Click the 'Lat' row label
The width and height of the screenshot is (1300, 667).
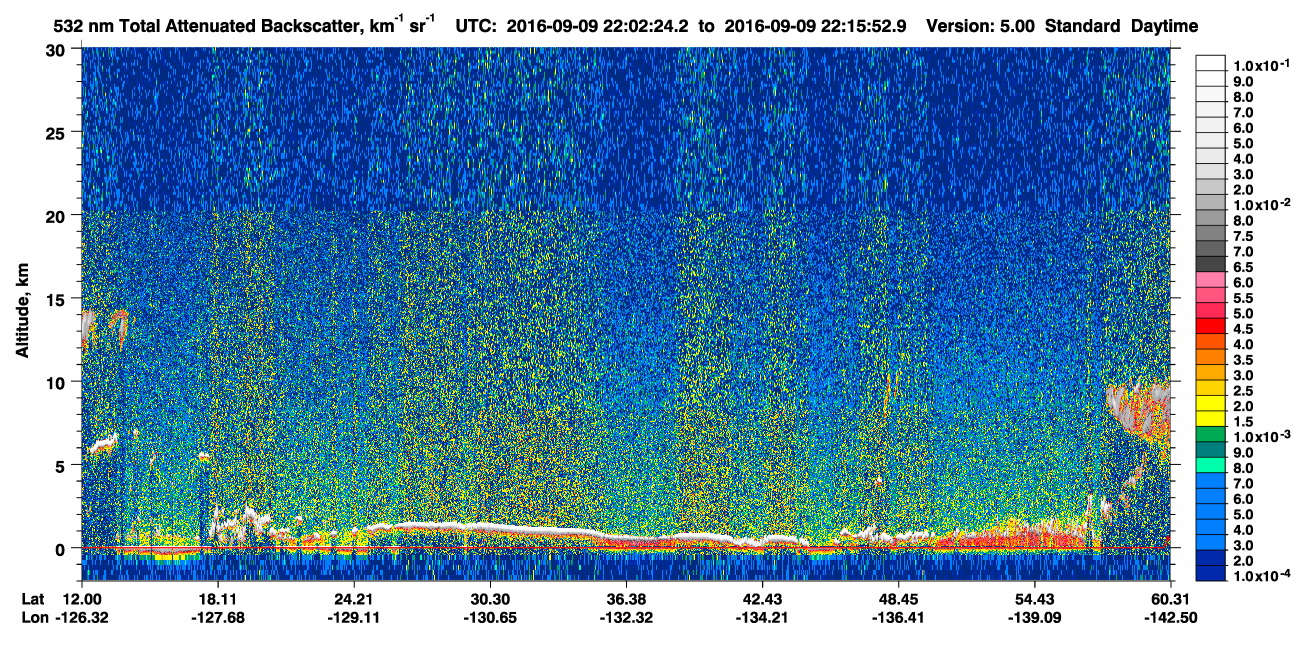point(32,599)
